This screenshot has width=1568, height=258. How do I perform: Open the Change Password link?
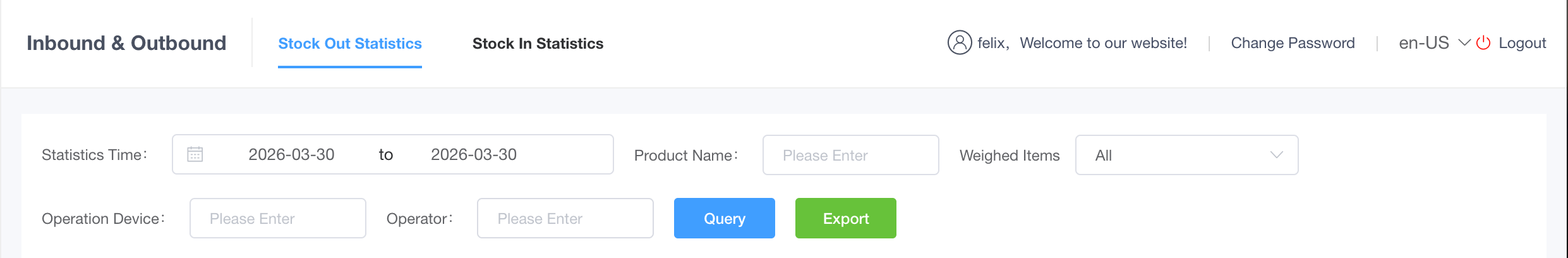coord(1293,43)
